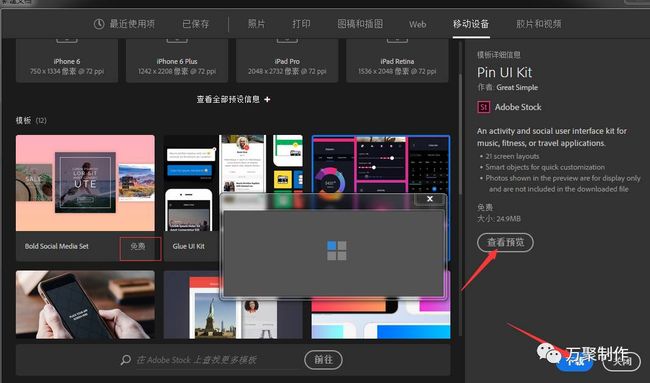
Task: Click the template list vertical scrollbar
Action: coord(460,133)
